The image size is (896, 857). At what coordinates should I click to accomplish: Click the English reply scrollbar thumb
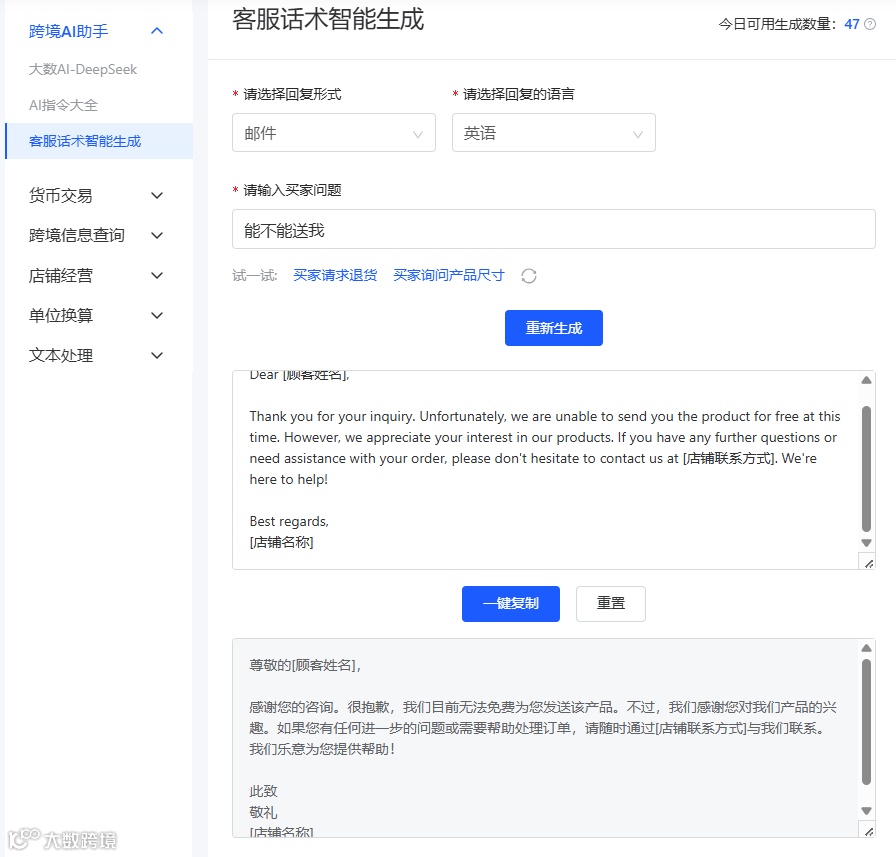(866, 468)
